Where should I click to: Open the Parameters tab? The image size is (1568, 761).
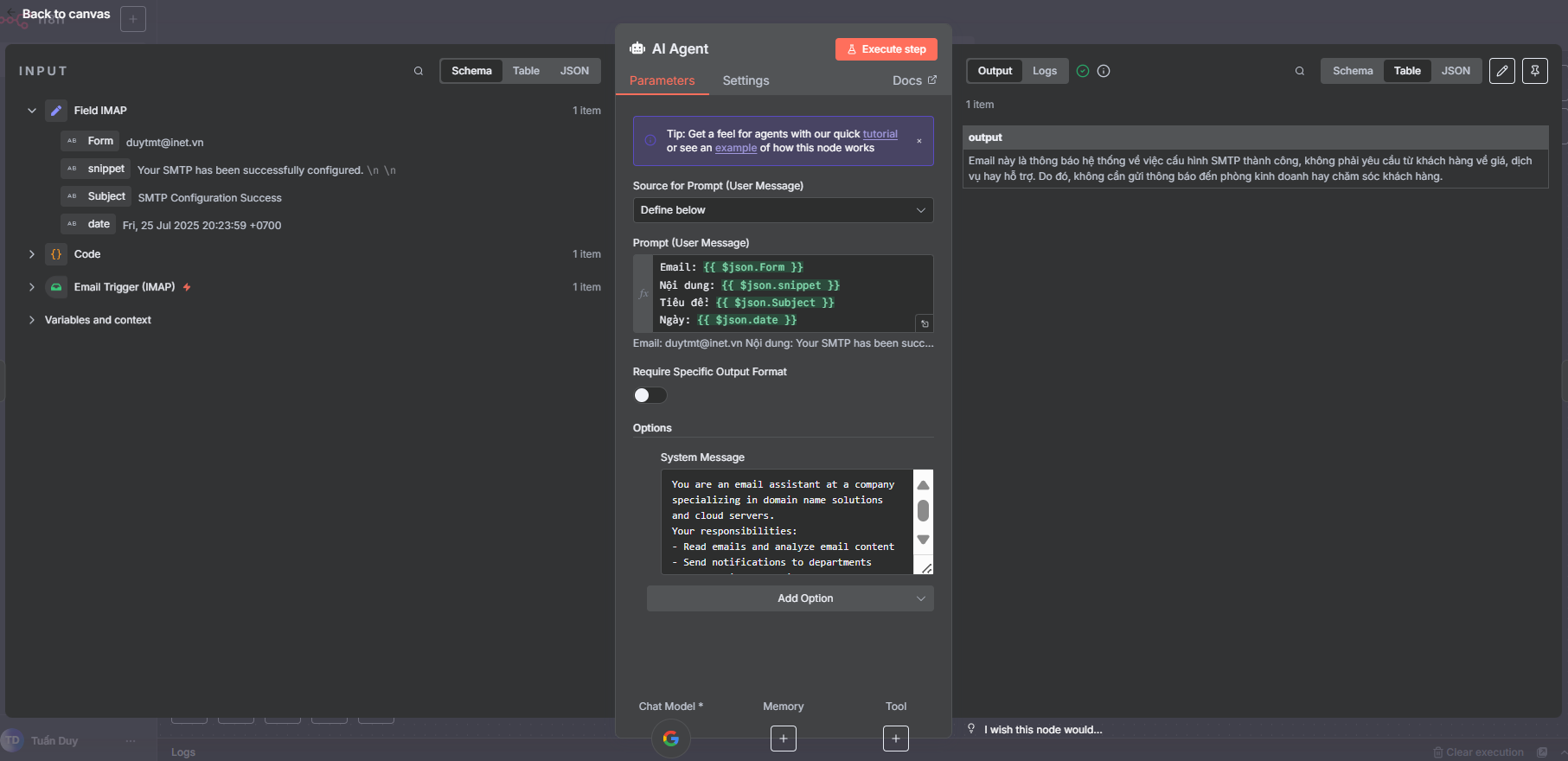[x=662, y=80]
